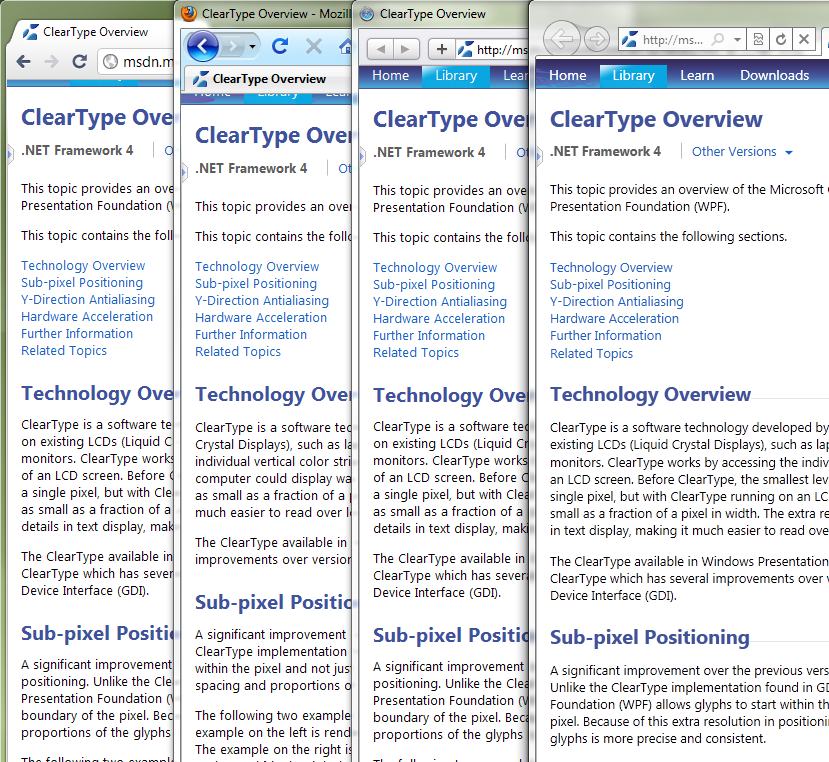
Task: Click Chrome's reload page icon
Action: click(80, 62)
